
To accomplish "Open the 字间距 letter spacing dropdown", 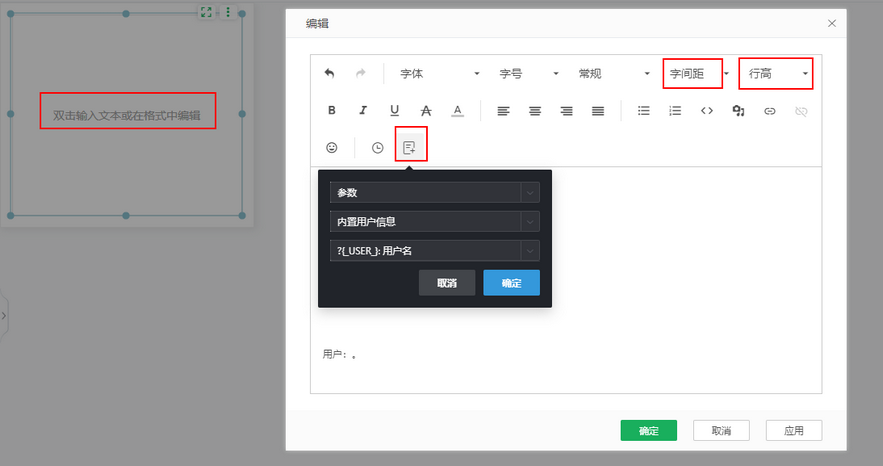I will (x=699, y=74).
